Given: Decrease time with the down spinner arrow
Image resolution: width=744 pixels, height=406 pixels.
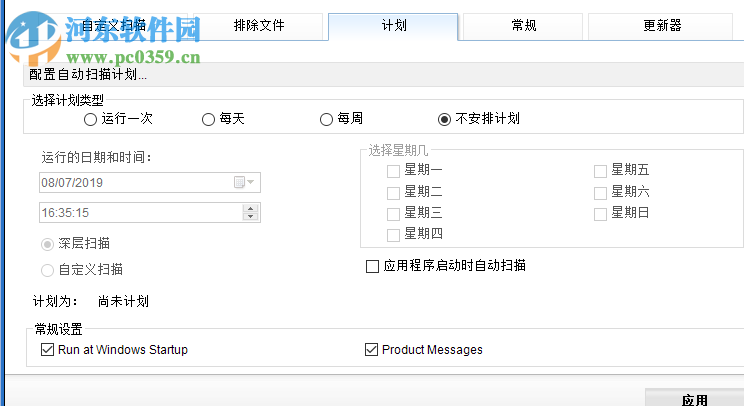Looking at the screenshot, I should pyautogui.click(x=250, y=217).
